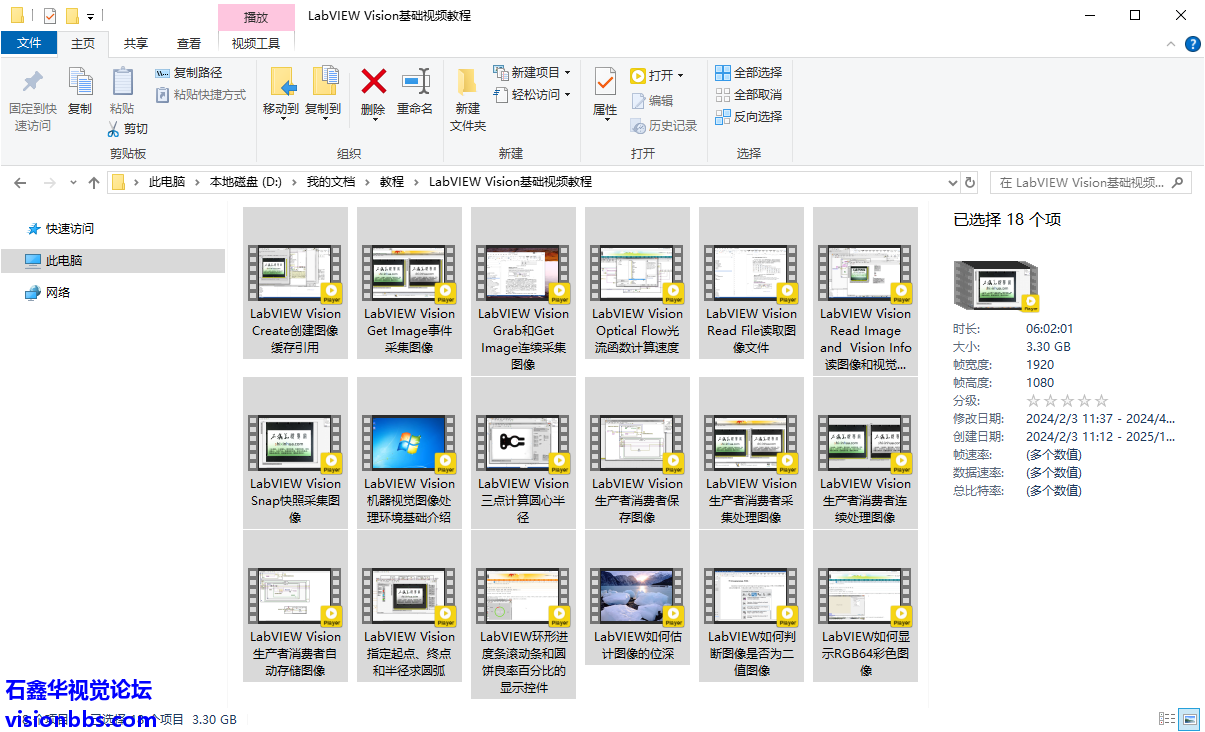Switch to details list view
1205x732 pixels.
1166,718
